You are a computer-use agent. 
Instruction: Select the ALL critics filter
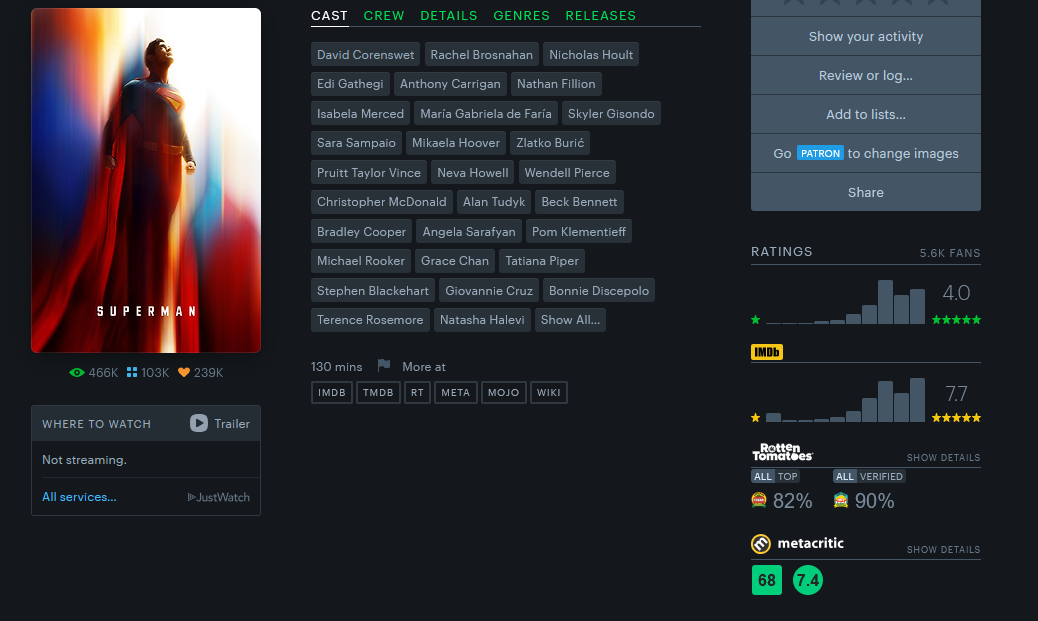pyautogui.click(x=763, y=477)
